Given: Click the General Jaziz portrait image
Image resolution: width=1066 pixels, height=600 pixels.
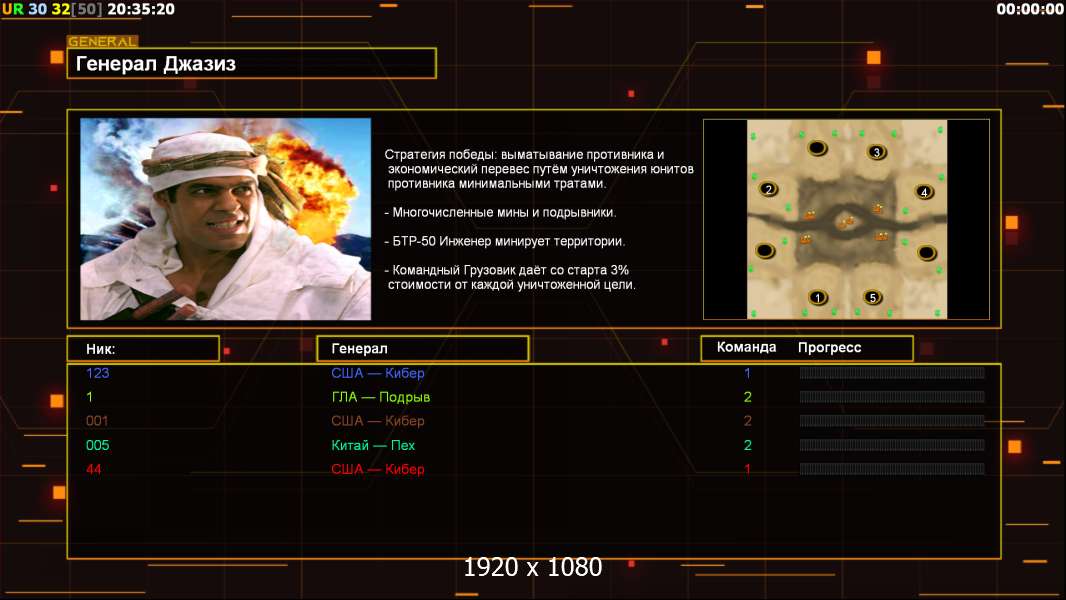Looking at the screenshot, I should 226,219.
